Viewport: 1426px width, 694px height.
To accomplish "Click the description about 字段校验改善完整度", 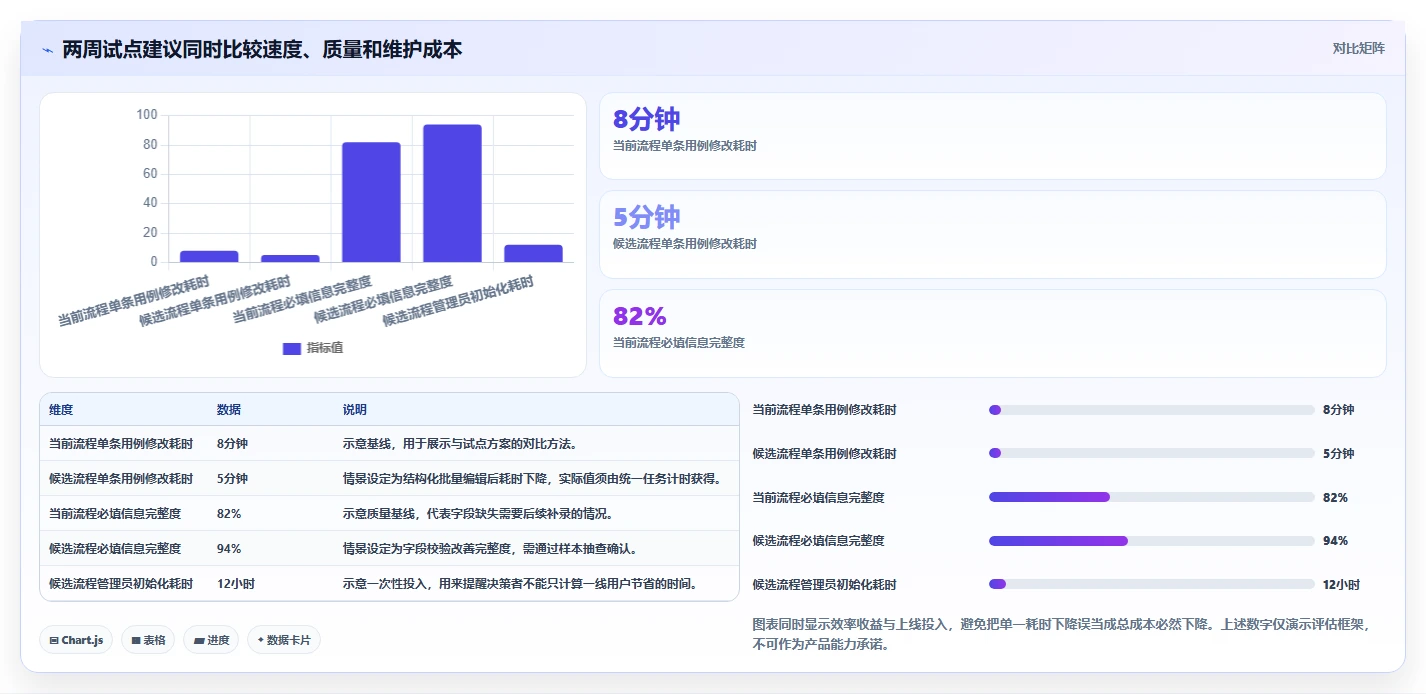I will pyautogui.click(x=490, y=548).
